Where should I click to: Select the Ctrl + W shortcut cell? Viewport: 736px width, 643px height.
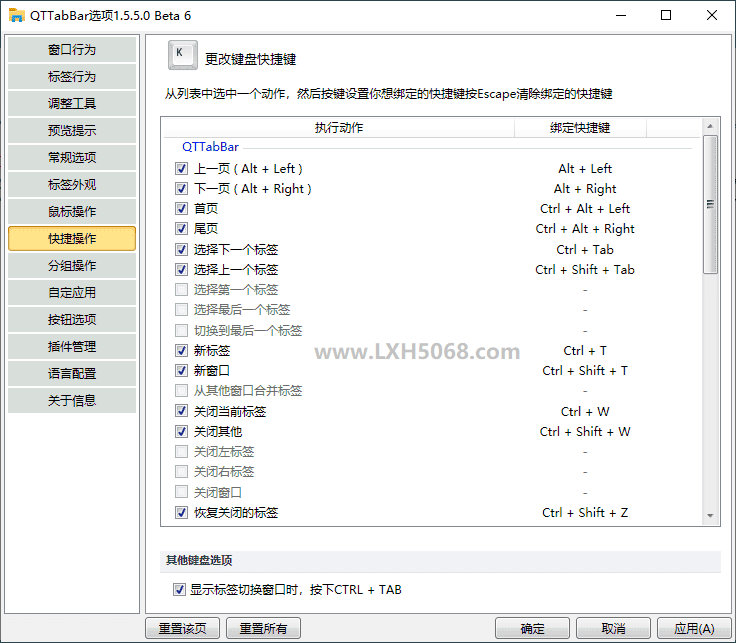click(585, 412)
